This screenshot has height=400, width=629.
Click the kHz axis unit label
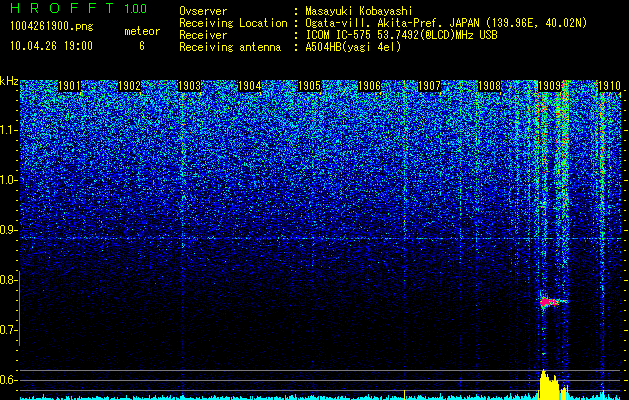[9, 81]
